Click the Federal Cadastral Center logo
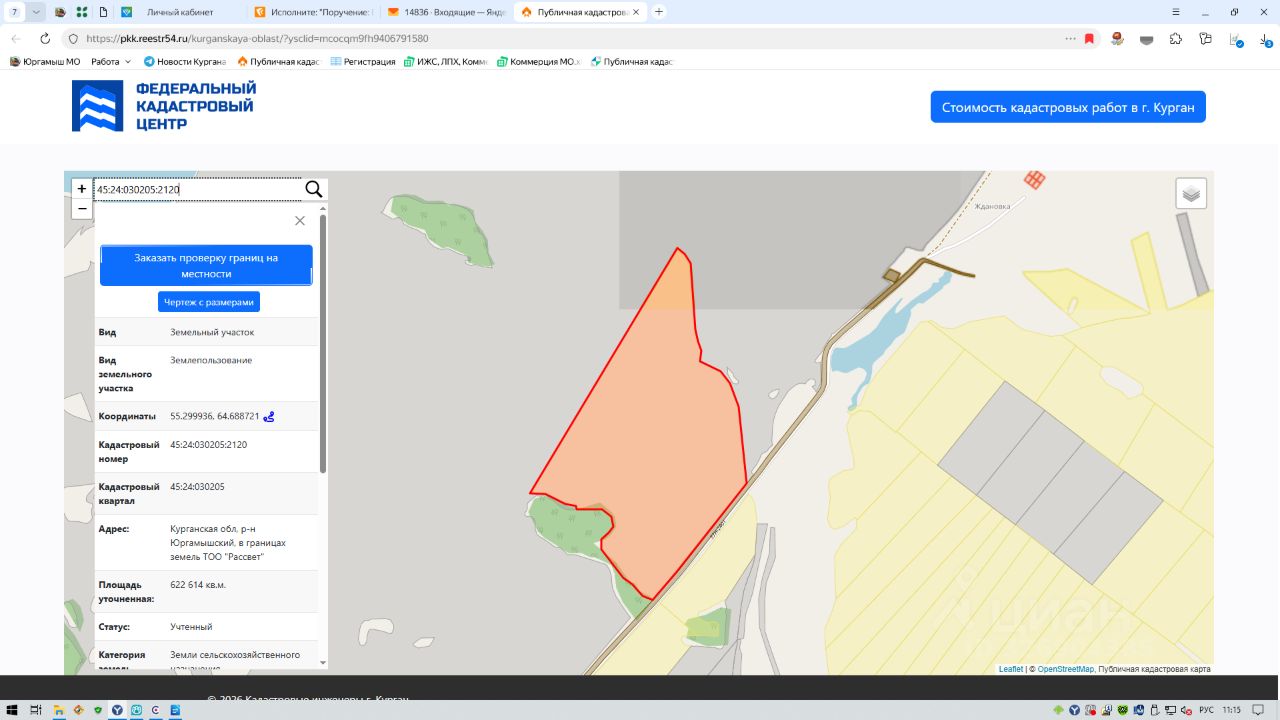Screen dimensions: 1280x720 164,106
